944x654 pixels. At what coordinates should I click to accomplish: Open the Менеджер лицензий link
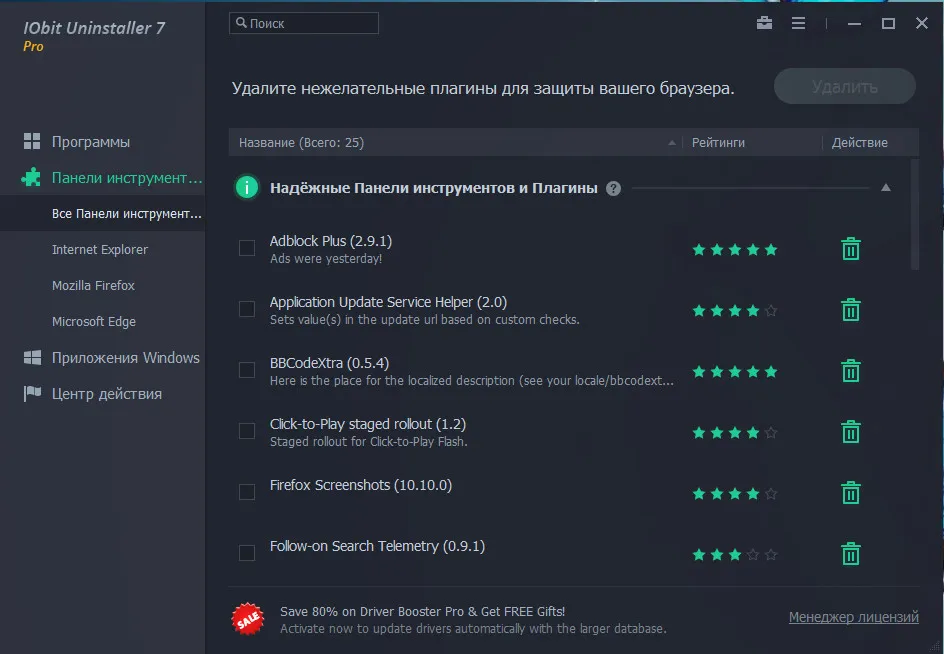[x=854, y=617]
